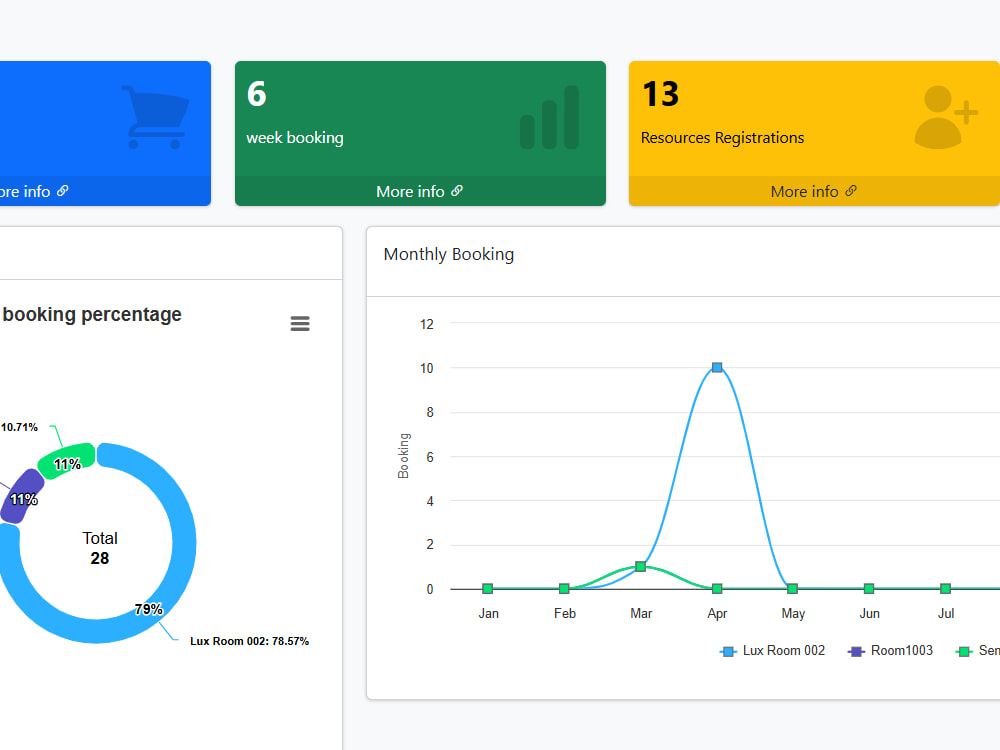Click the number 13 on yellow card
1000x750 pixels.
click(x=660, y=94)
